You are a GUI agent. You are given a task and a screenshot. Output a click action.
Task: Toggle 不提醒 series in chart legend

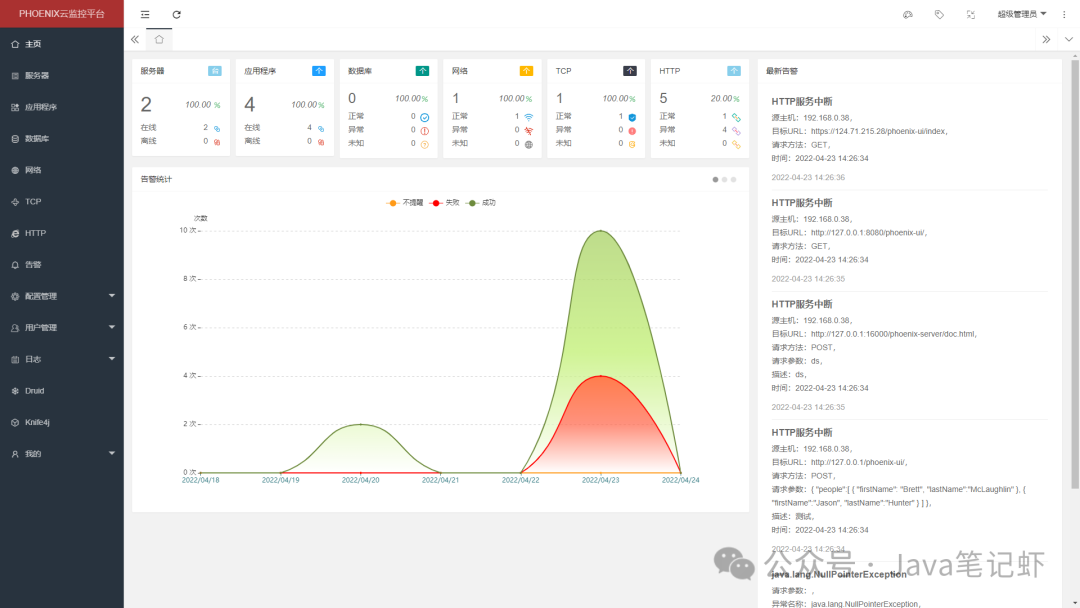(405, 202)
